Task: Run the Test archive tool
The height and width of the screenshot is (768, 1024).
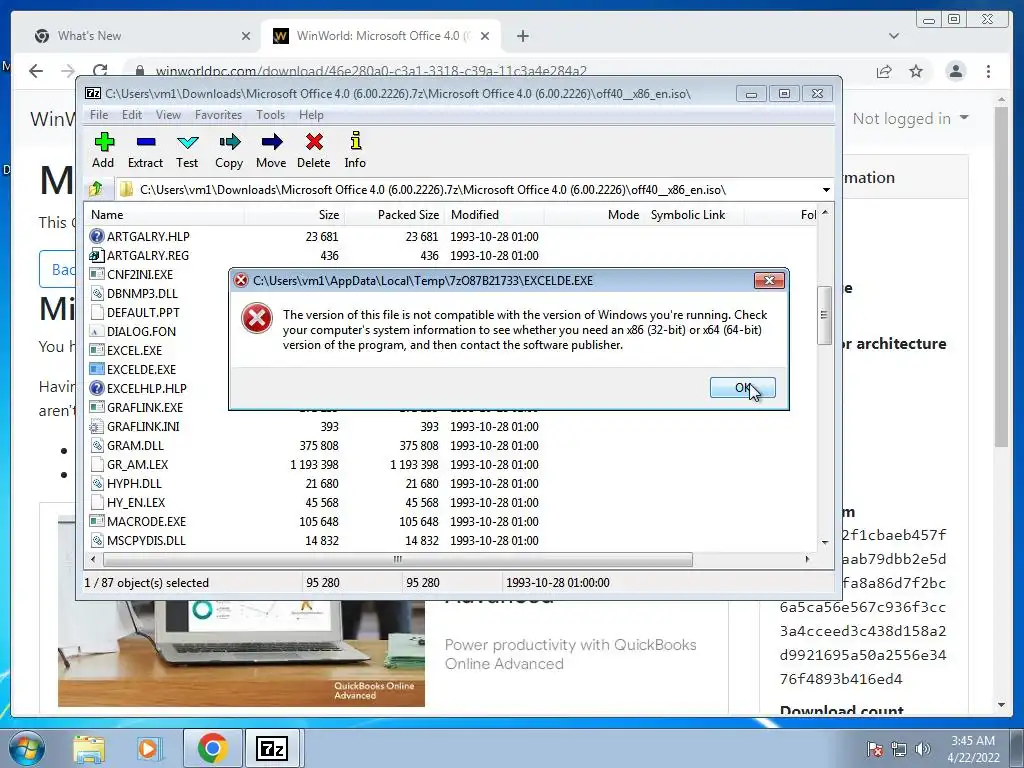Action: point(187,142)
